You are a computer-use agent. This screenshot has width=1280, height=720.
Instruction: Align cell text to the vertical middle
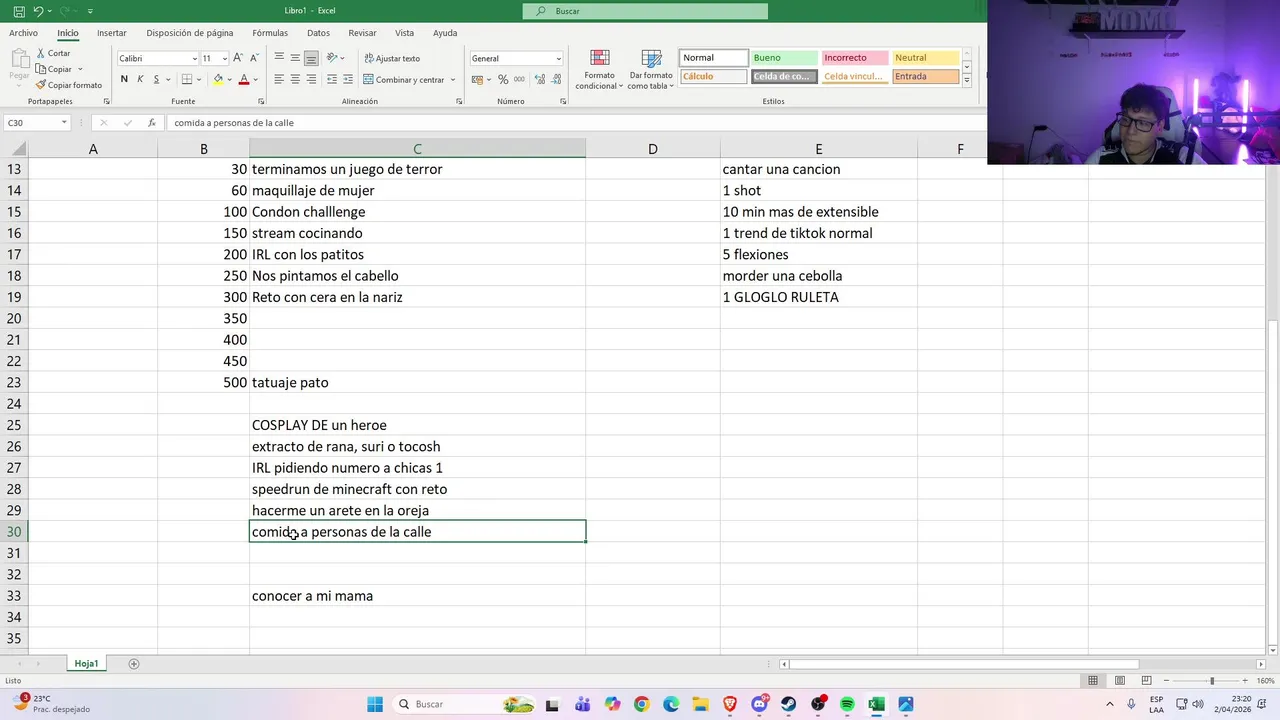click(x=295, y=58)
